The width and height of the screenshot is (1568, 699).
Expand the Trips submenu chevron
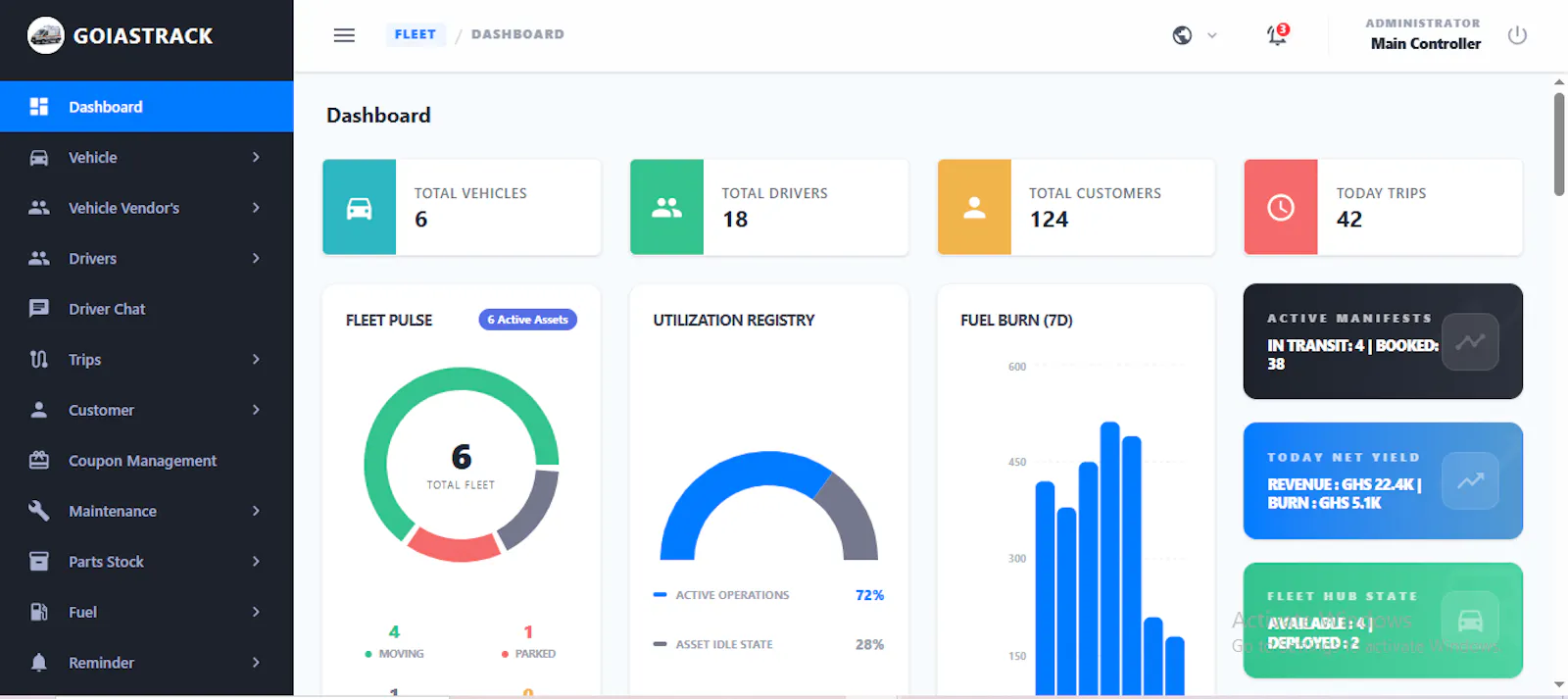(x=256, y=360)
